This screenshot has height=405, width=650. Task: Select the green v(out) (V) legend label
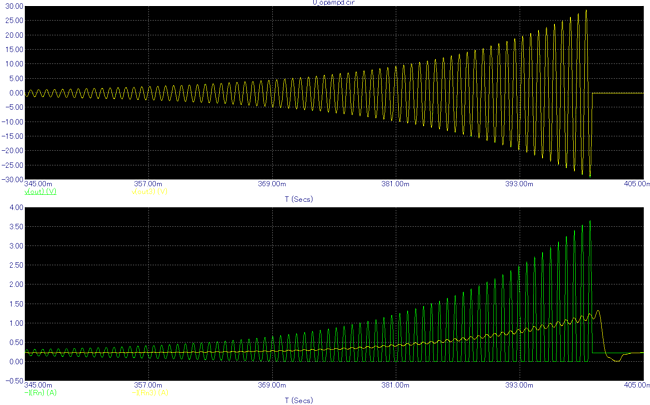(41, 192)
